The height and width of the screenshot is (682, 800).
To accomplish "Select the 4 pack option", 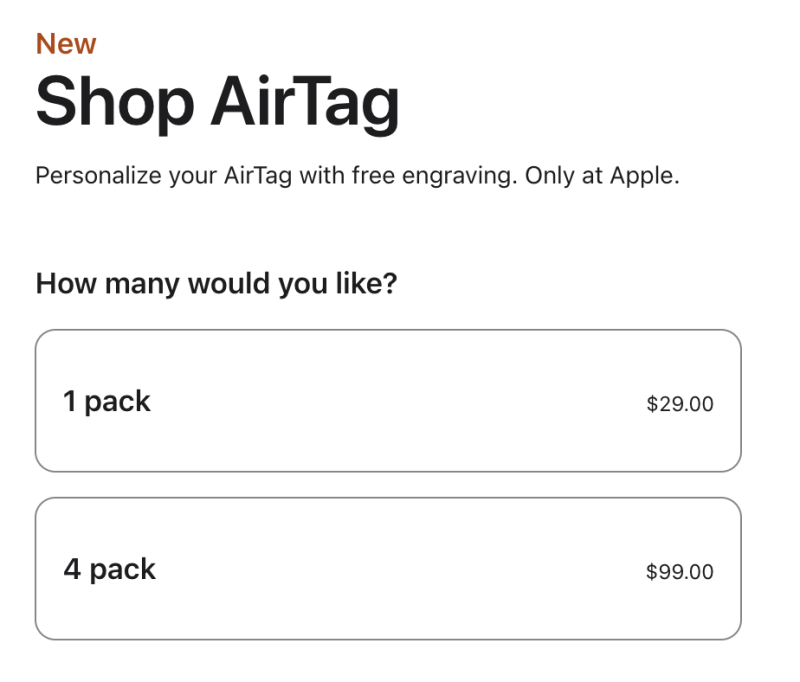I will tap(388, 569).
